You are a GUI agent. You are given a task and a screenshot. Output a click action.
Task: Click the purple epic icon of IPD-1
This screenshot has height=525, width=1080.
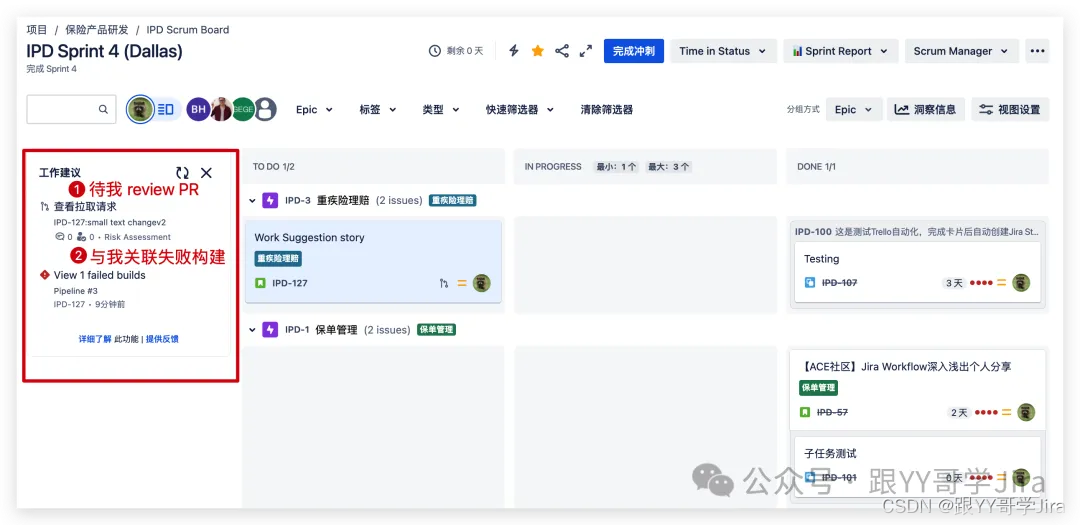pyautogui.click(x=271, y=329)
